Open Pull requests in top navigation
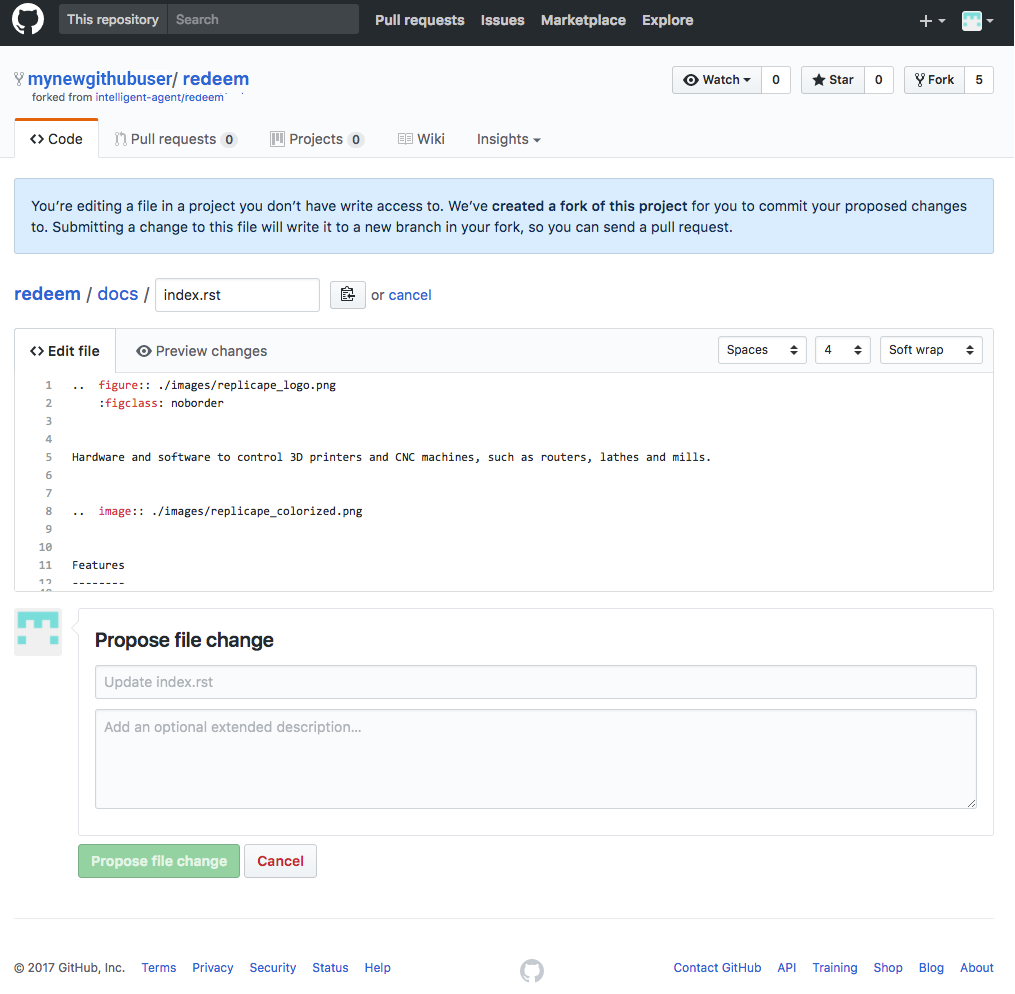The image size is (1015, 994). 419,20
